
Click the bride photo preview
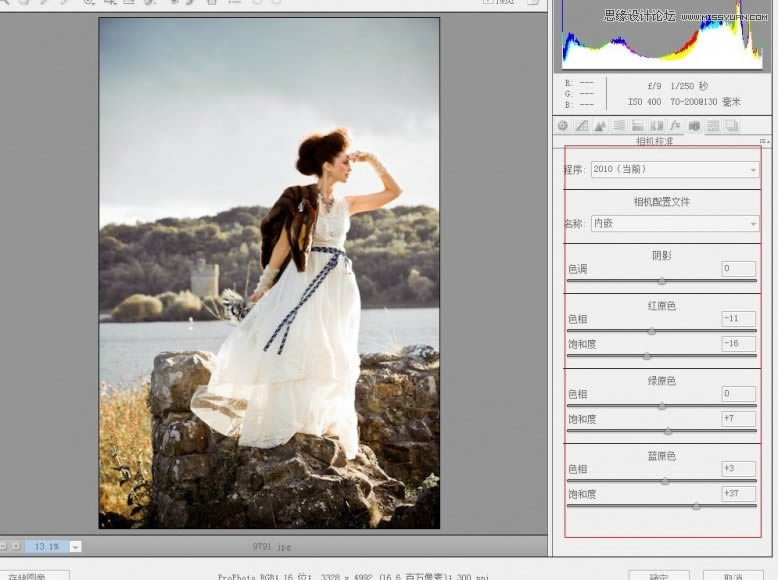(x=269, y=273)
